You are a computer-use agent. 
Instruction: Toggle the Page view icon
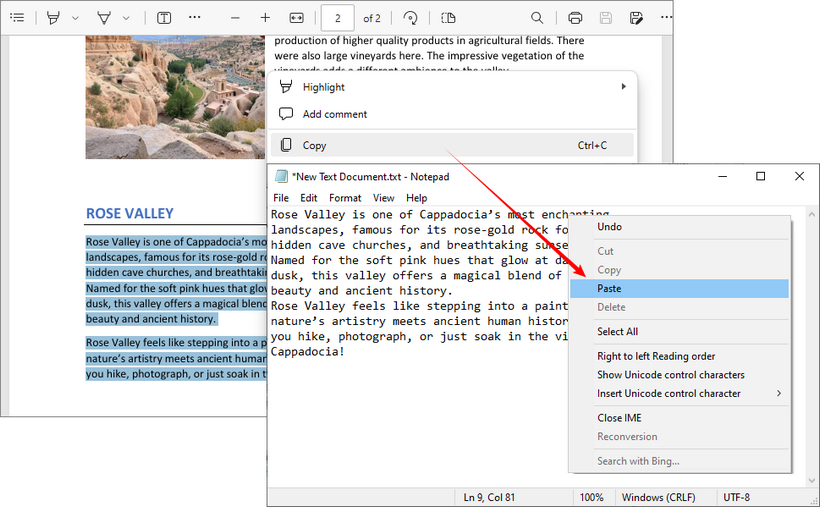pyautogui.click(x=448, y=18)
